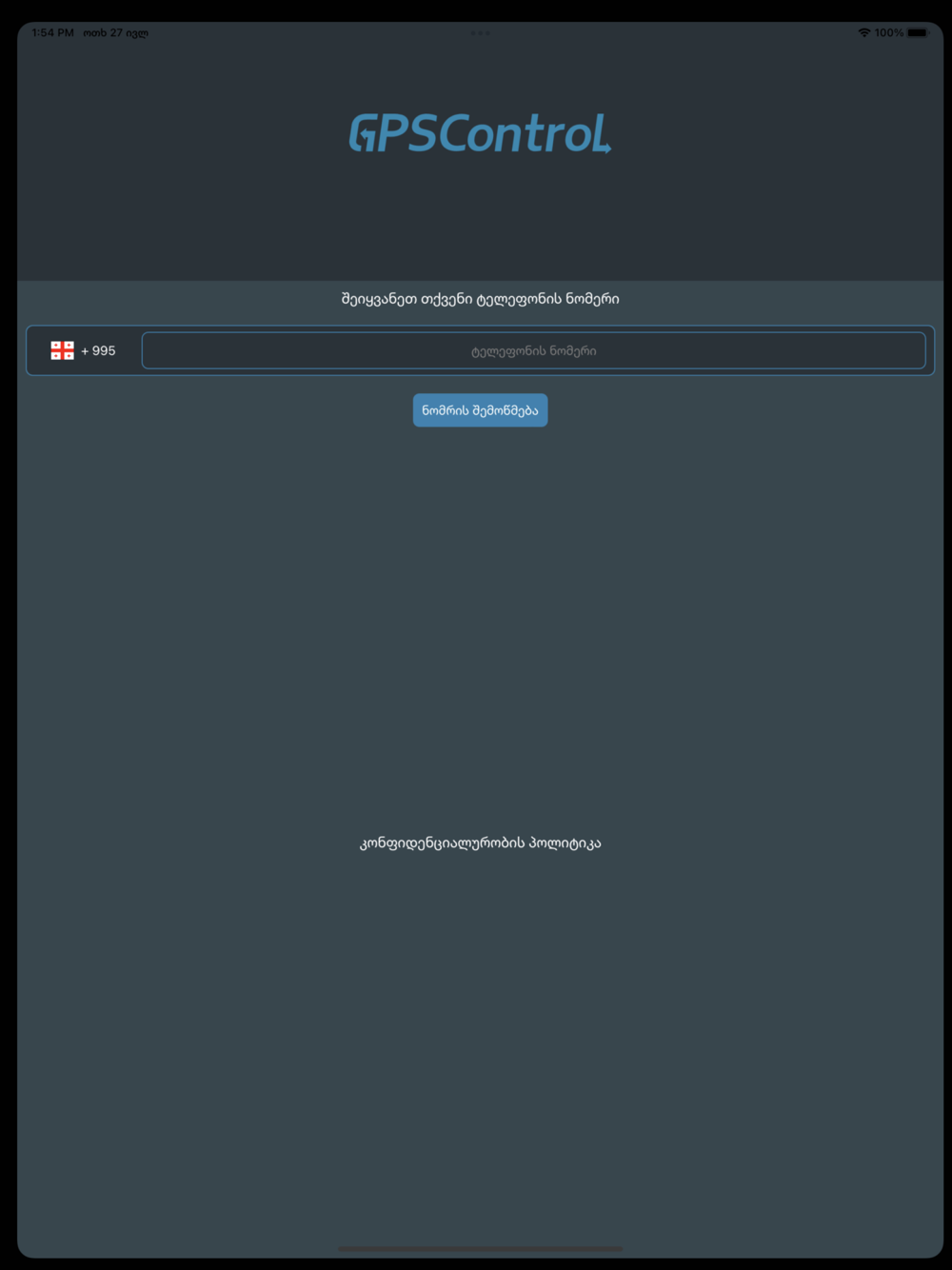952x1270 pixels.
Task: Click the GPSControl logo
Action: click(480, 133)
